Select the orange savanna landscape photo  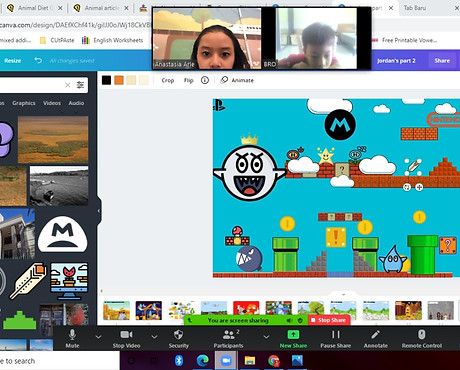(x=53, y=140)
